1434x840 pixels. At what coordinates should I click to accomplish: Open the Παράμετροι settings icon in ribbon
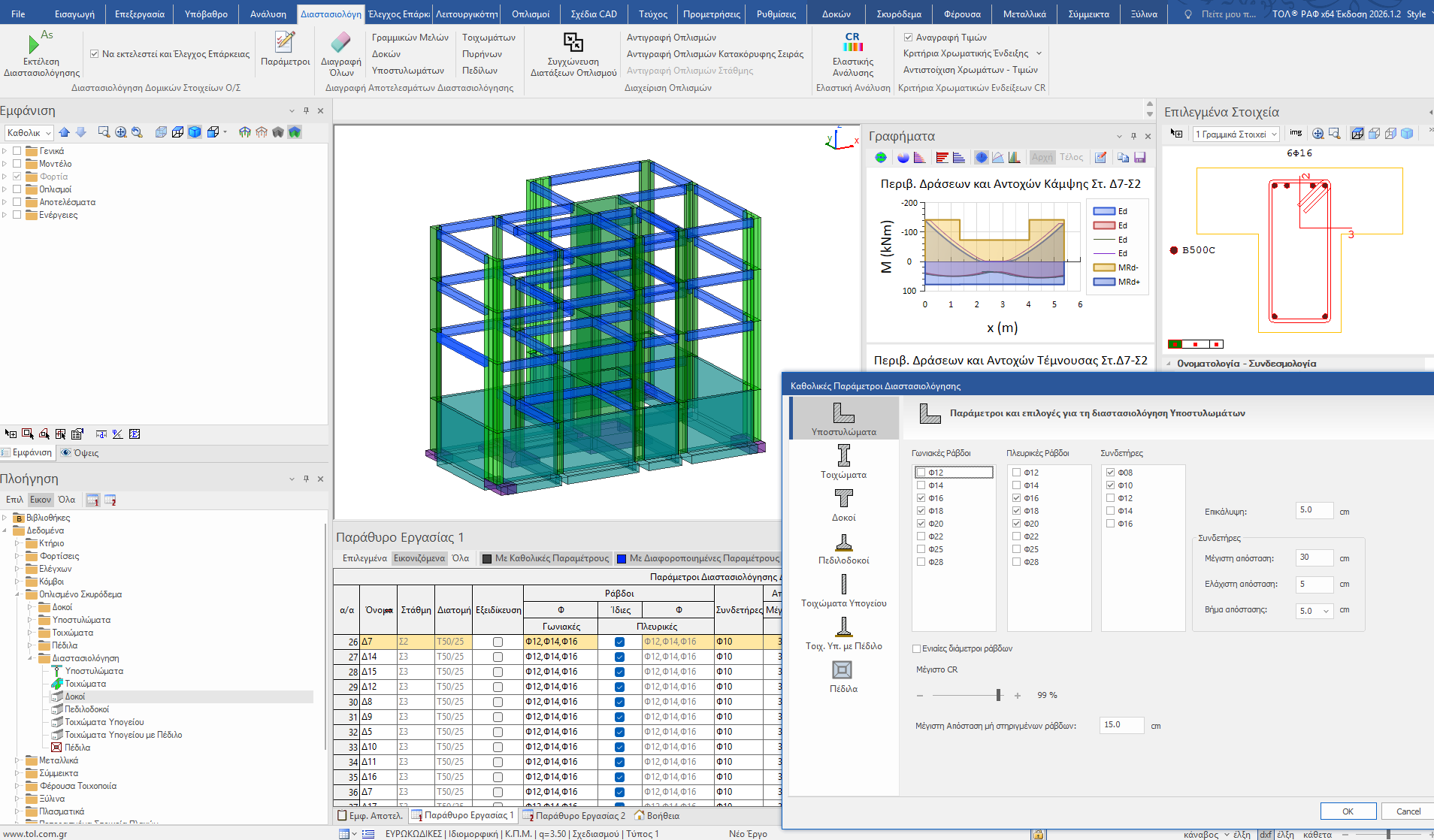tap(285, 42)
